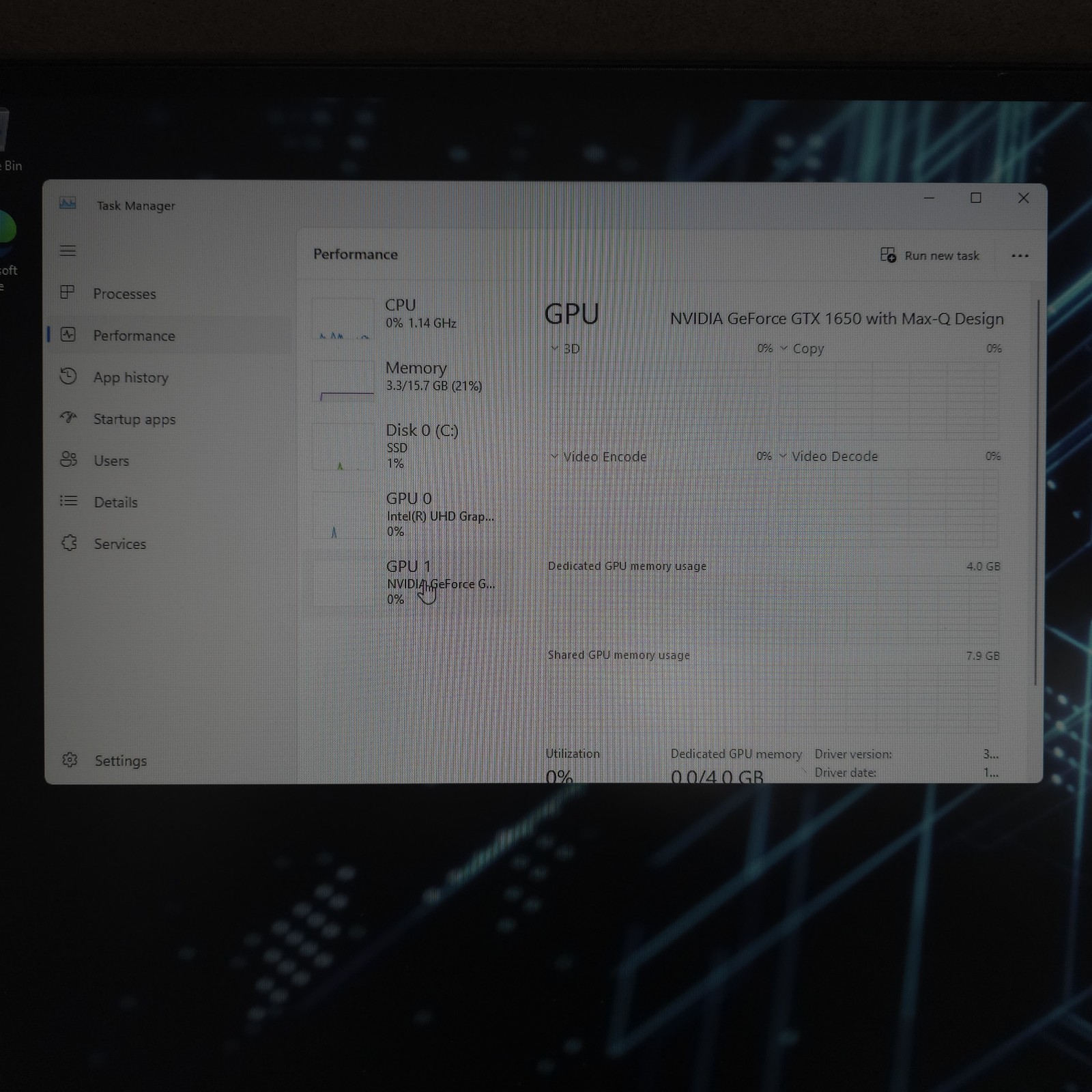Click the Services puzzle icon

[x=69, y=543]
